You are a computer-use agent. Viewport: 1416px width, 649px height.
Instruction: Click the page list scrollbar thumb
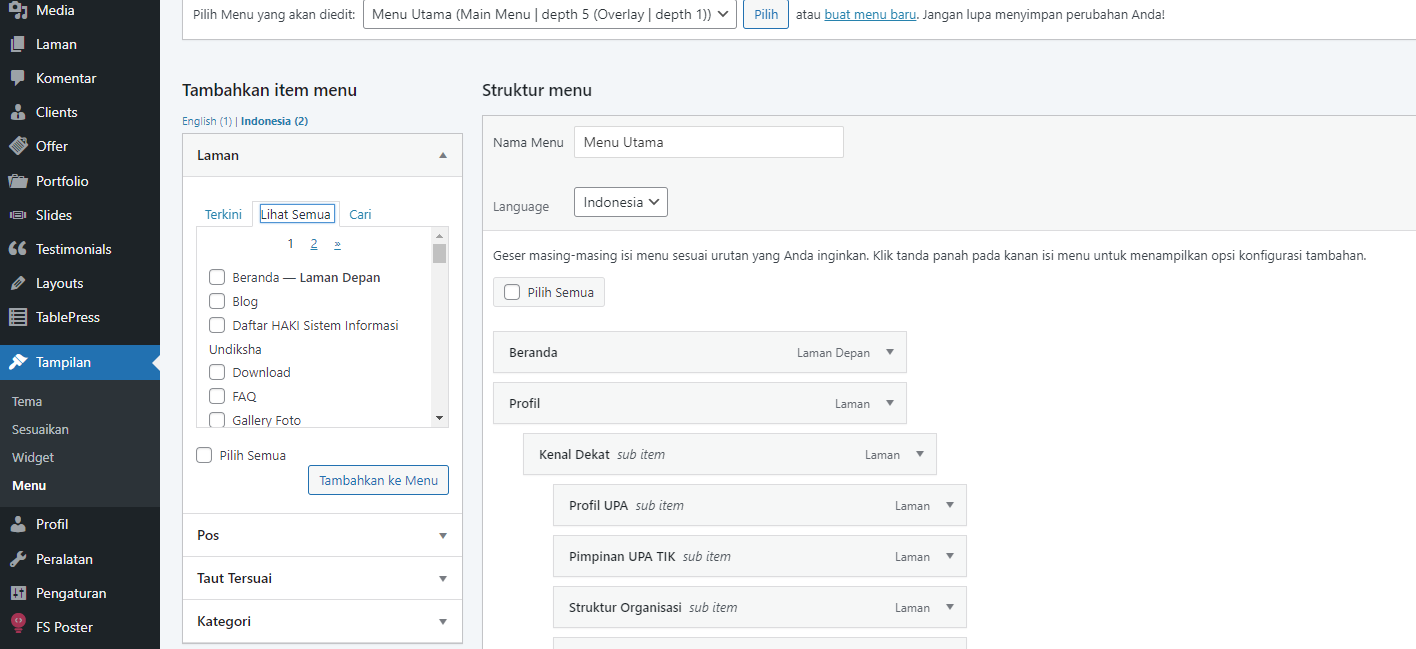(439, 252)
